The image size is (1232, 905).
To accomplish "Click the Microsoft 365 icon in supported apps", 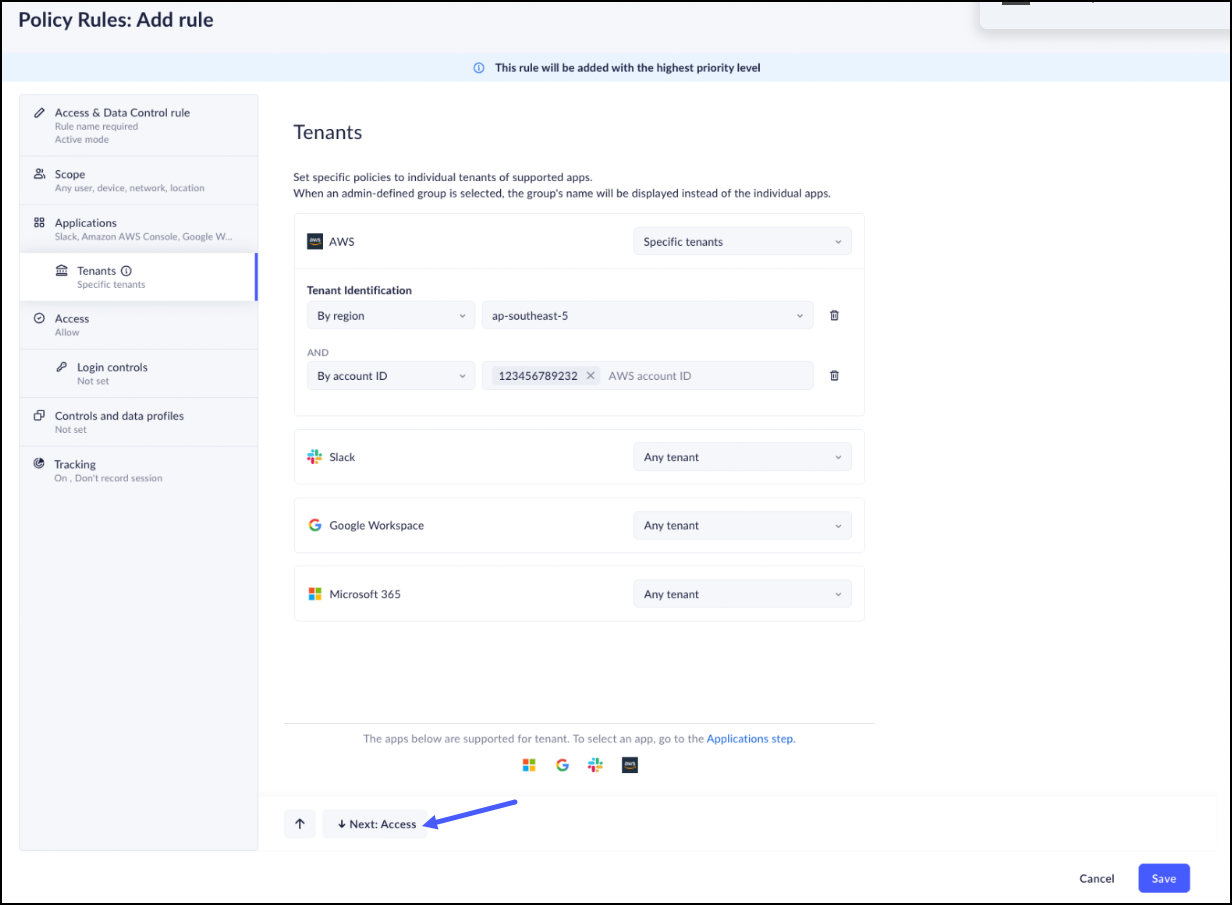I will (529, 765).
